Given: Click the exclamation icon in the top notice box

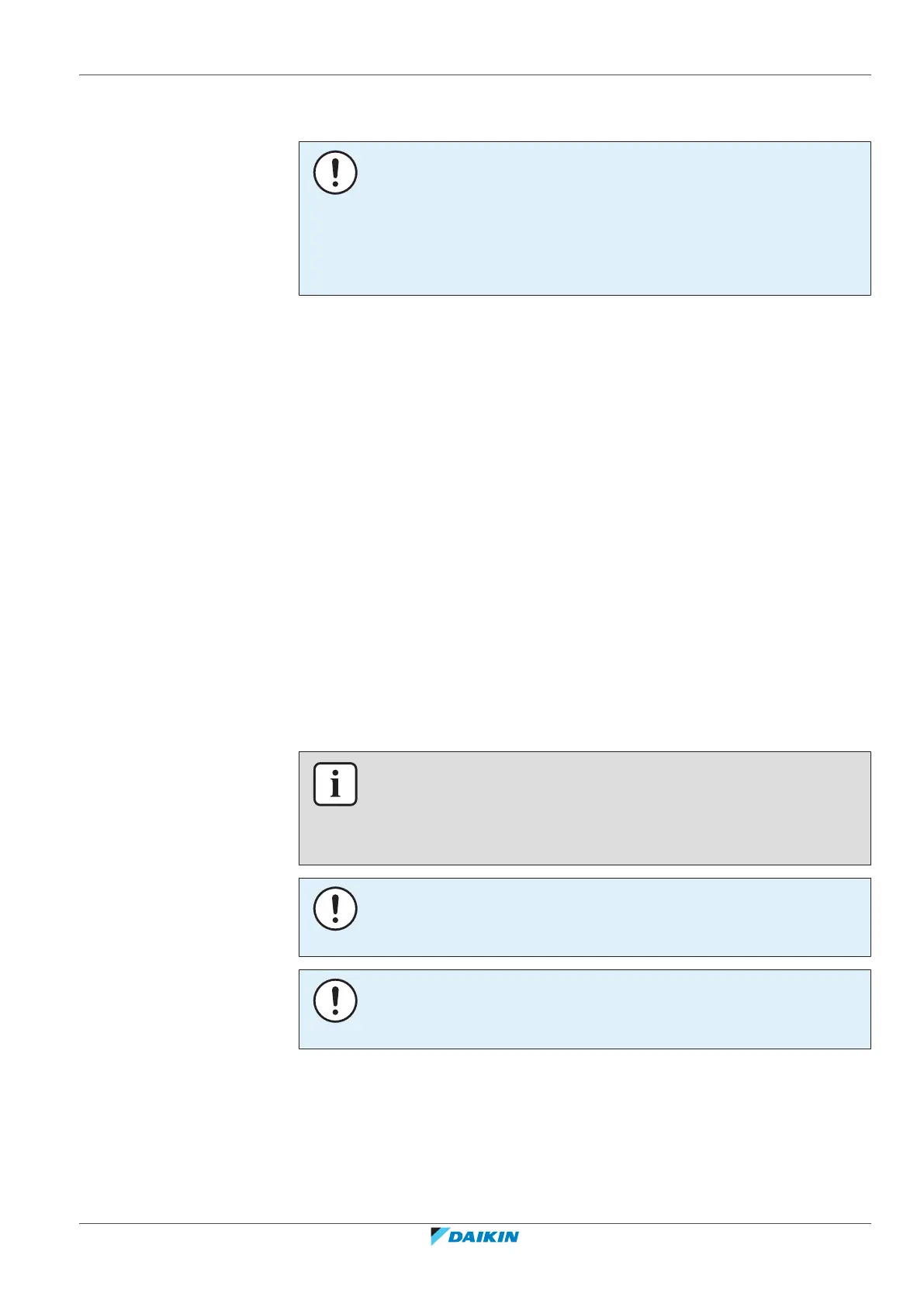Looking at the screenshot, I should pos(335,172).
